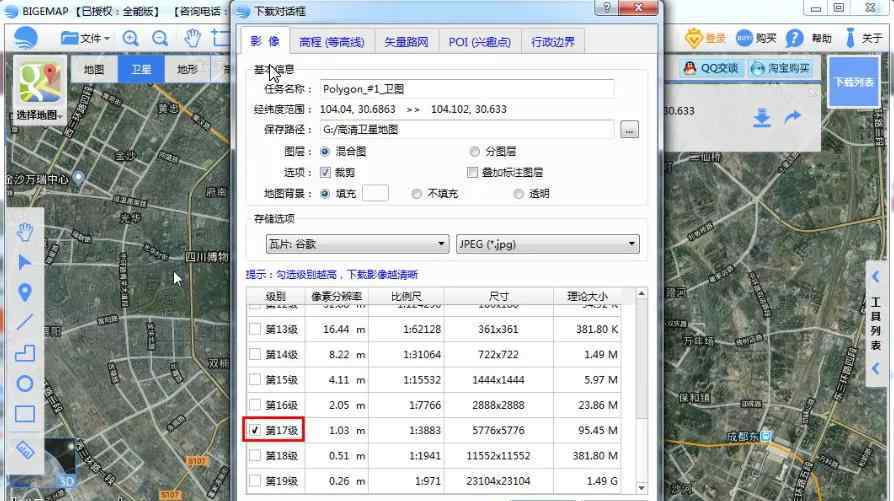
Task: Check the 第15级 level checkbox
Action: click(x=255, y=379)
